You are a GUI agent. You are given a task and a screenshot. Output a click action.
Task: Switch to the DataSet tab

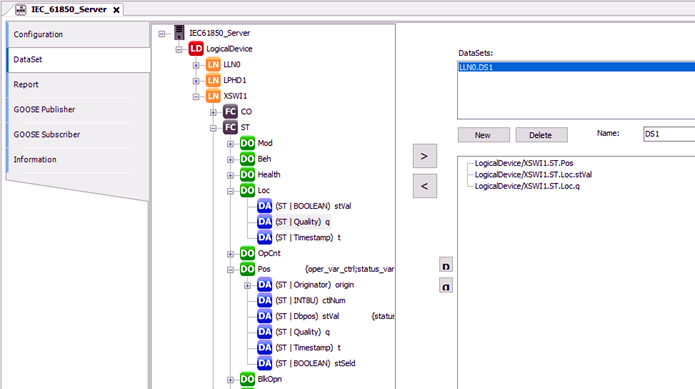point(79,59)
